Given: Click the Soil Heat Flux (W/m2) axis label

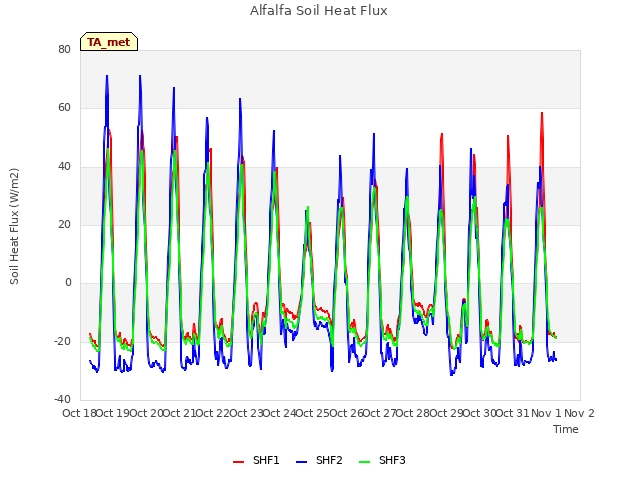Looking at the screenshot, I should [x=14, y=226].
